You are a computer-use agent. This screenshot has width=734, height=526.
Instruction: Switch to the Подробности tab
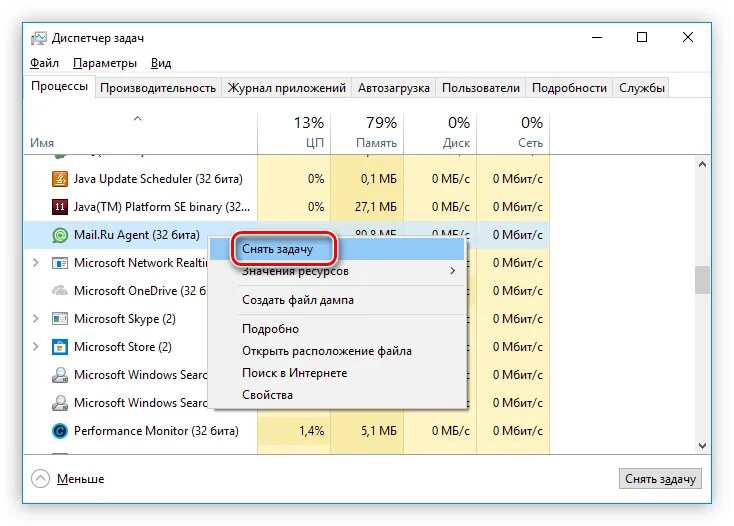pos(569,88)
